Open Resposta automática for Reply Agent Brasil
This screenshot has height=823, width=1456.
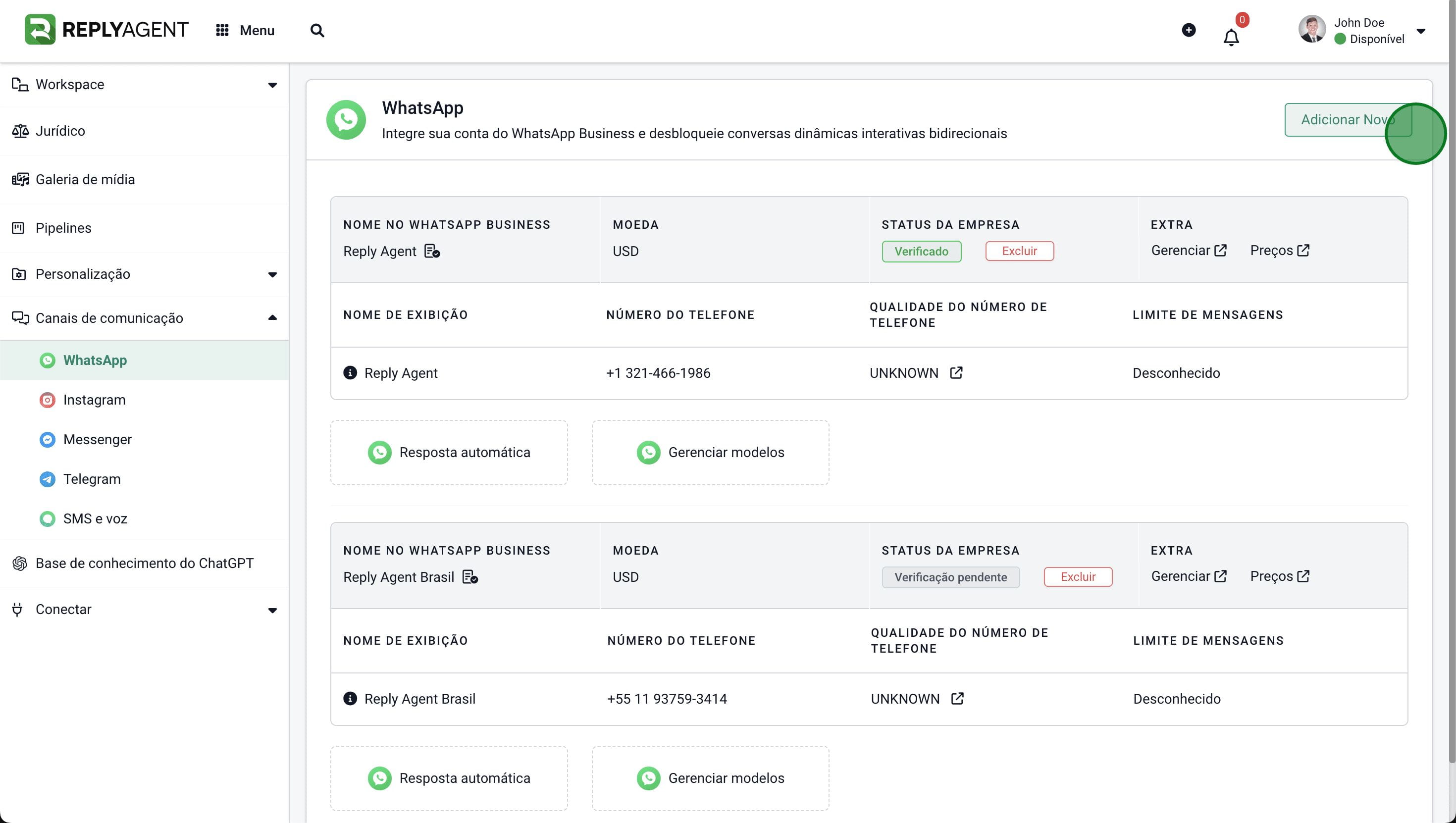point(449,778)
